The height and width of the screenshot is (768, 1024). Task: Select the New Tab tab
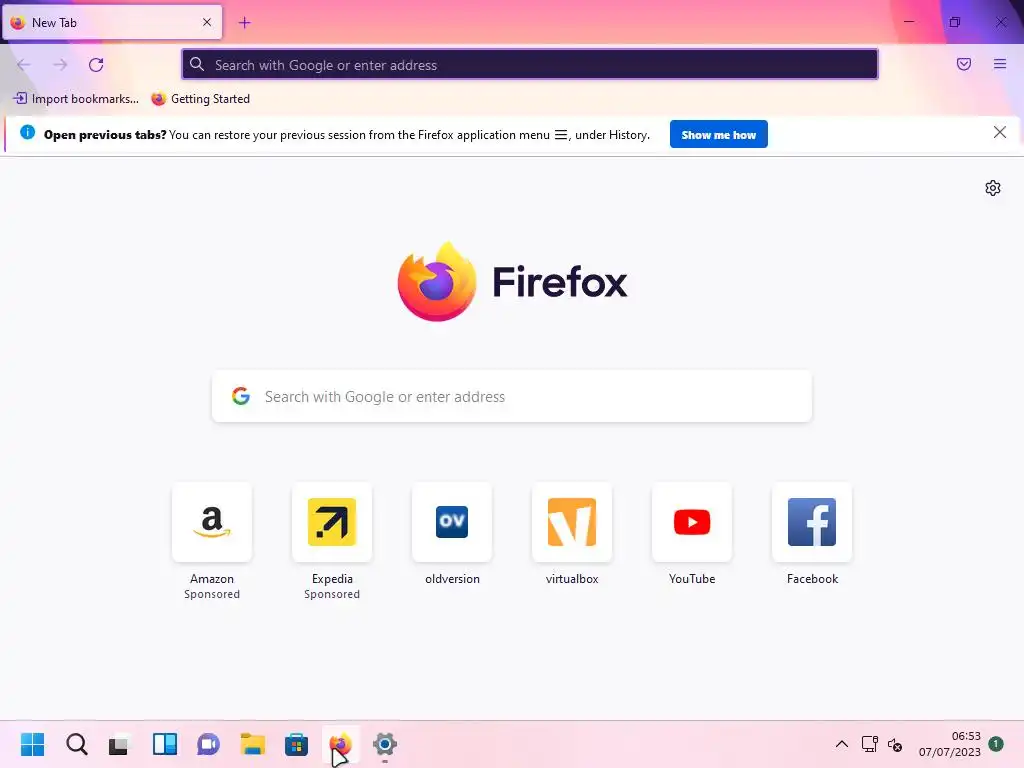pyautogui.click(x=112, y=22)
